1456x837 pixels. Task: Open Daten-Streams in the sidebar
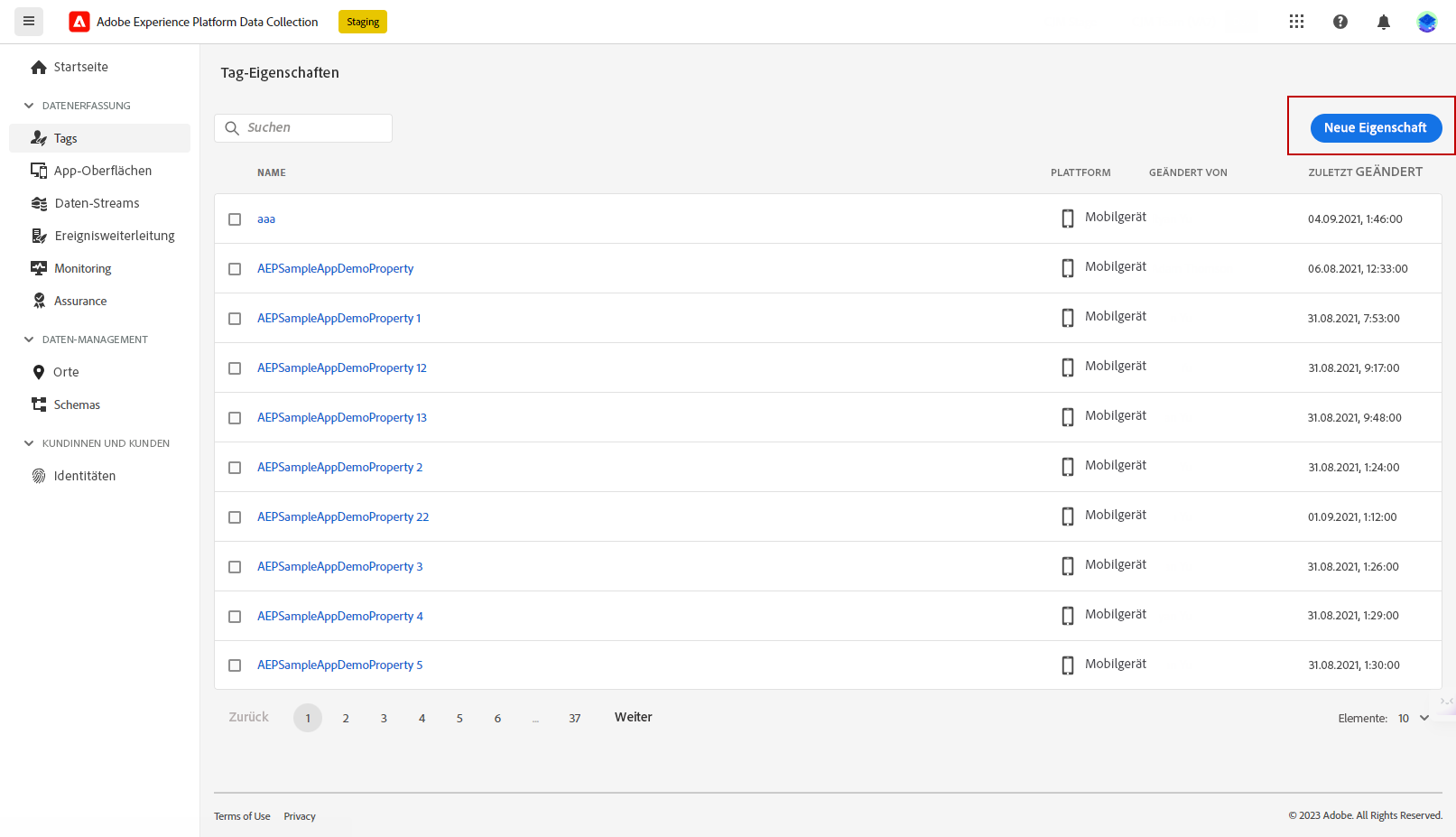point(97,203)
